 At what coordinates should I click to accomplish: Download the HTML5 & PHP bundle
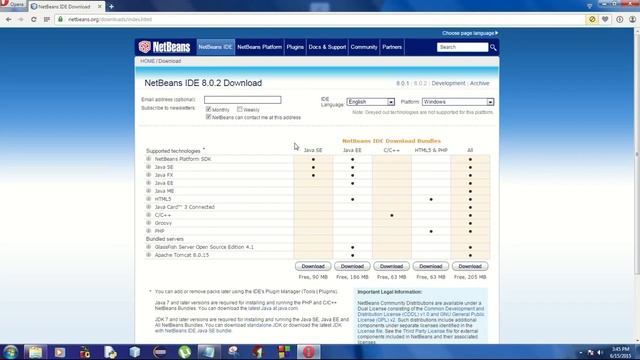point(431,266)
